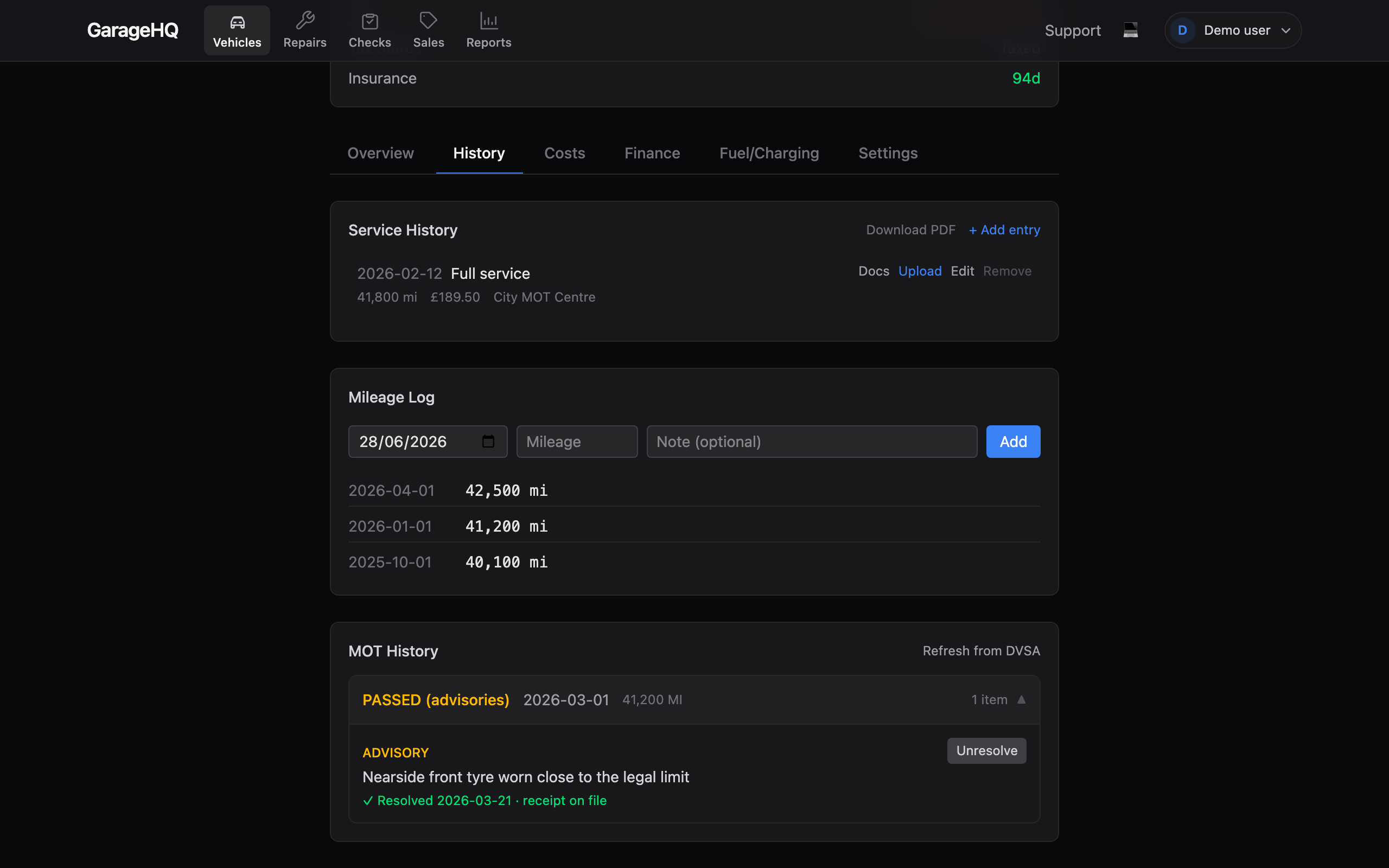The height and width of the screenshot is (868, 1389).
Task: Click the Nearside front tyre advisory text
Action: pyautogui.click(x=525, y=777)
